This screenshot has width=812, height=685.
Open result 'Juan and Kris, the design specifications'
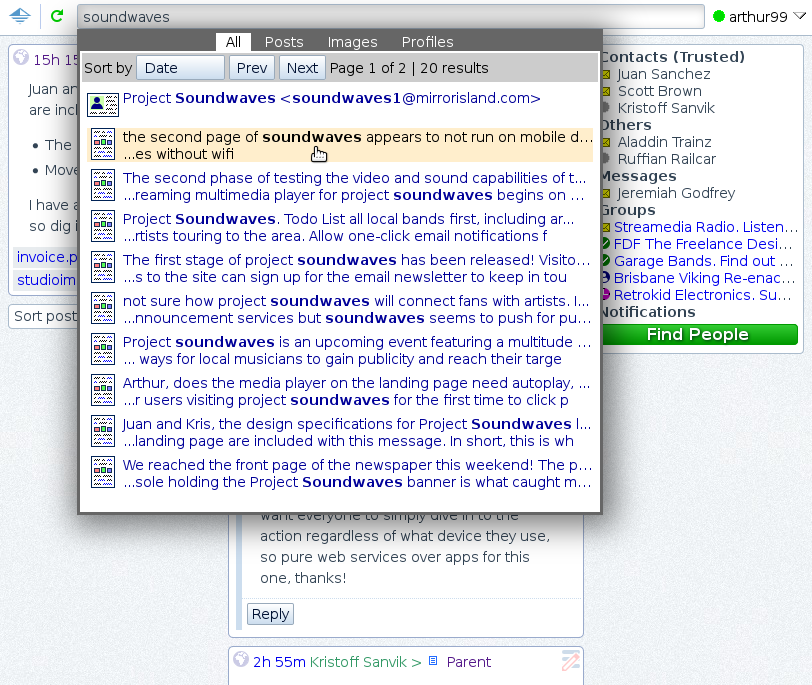(357, 432)
